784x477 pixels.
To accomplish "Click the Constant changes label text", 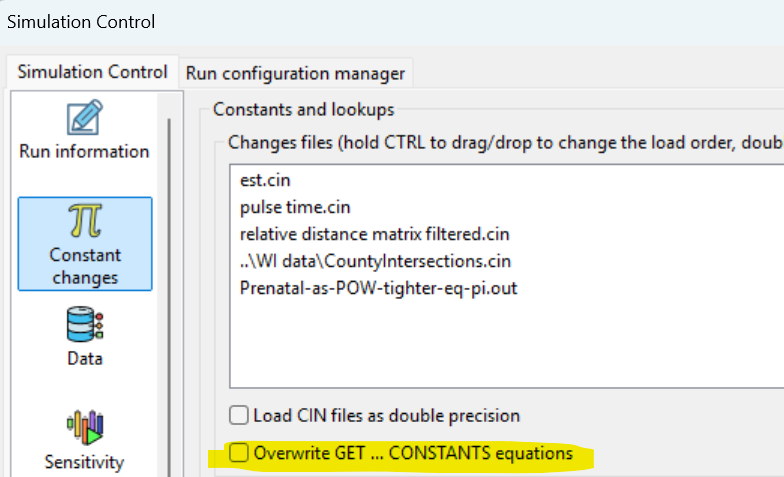I will (x=85, y=266).
